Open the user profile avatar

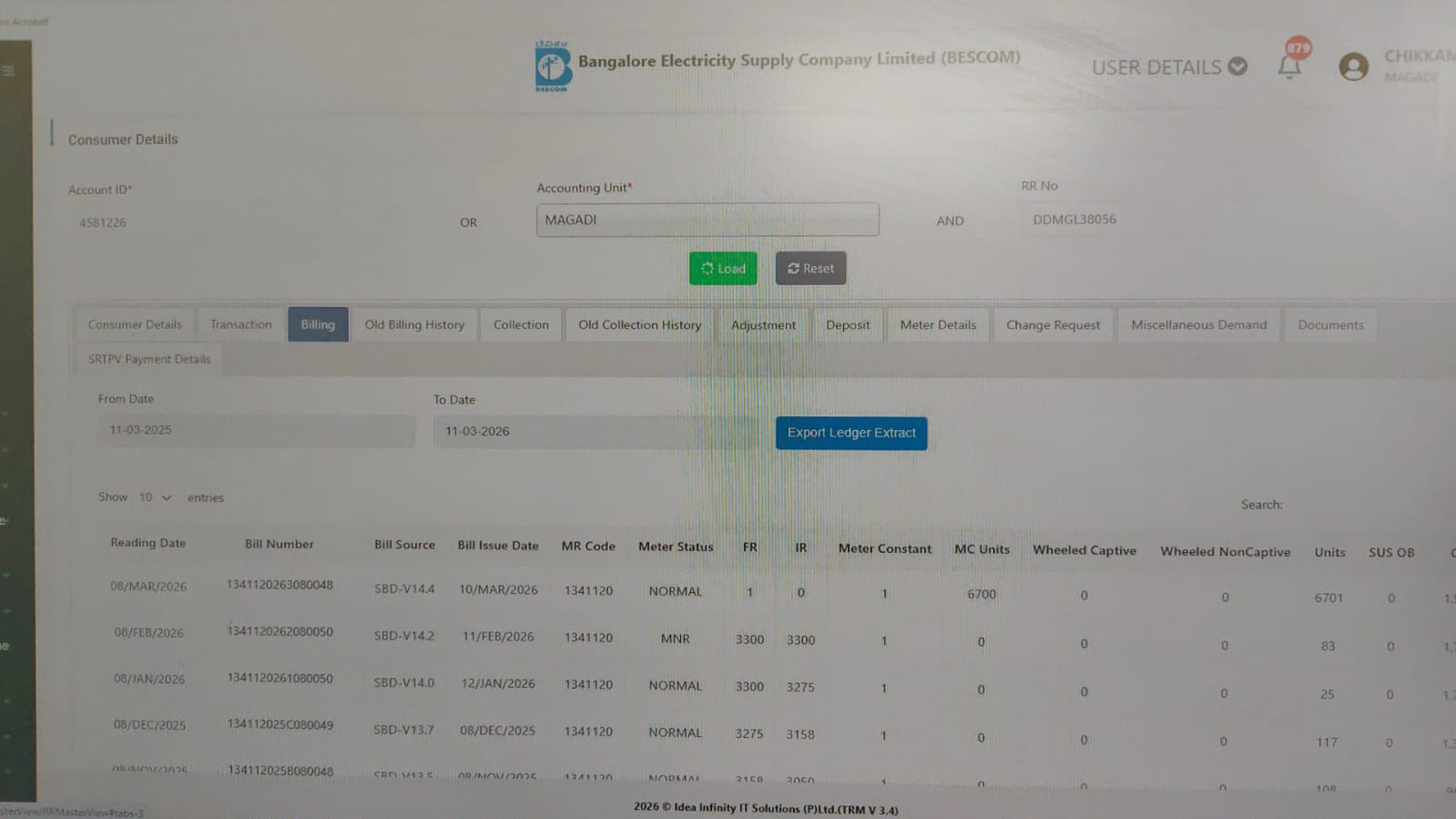click(1353, 67)
